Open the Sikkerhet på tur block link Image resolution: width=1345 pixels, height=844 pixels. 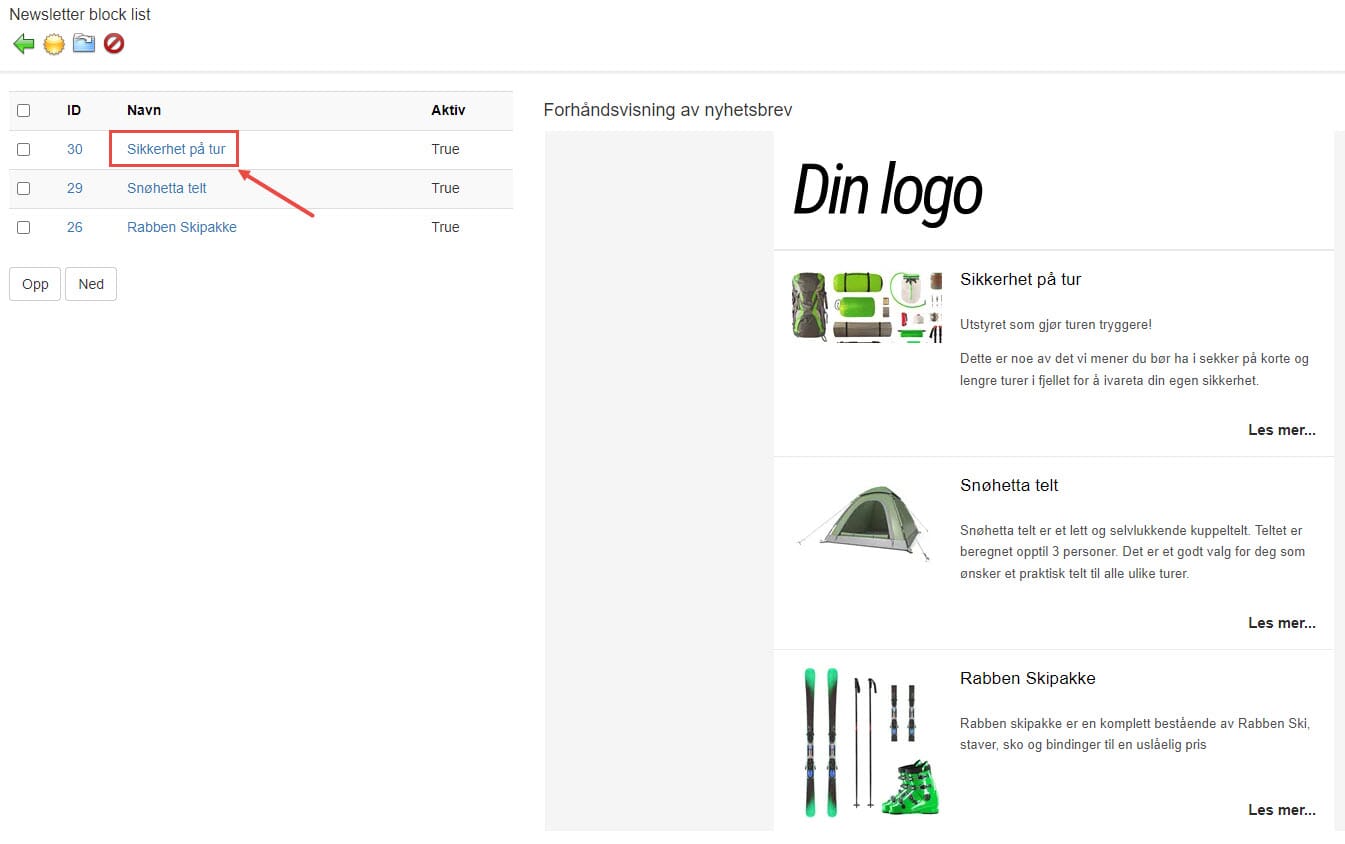[176, 149]
